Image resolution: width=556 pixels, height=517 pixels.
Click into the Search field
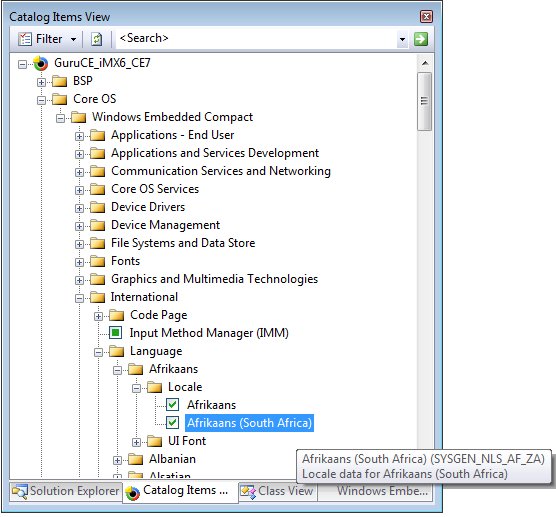point(257,38)
